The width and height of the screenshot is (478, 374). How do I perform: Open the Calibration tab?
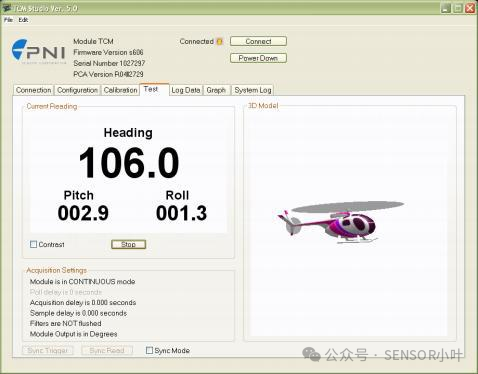pos(120,90)
